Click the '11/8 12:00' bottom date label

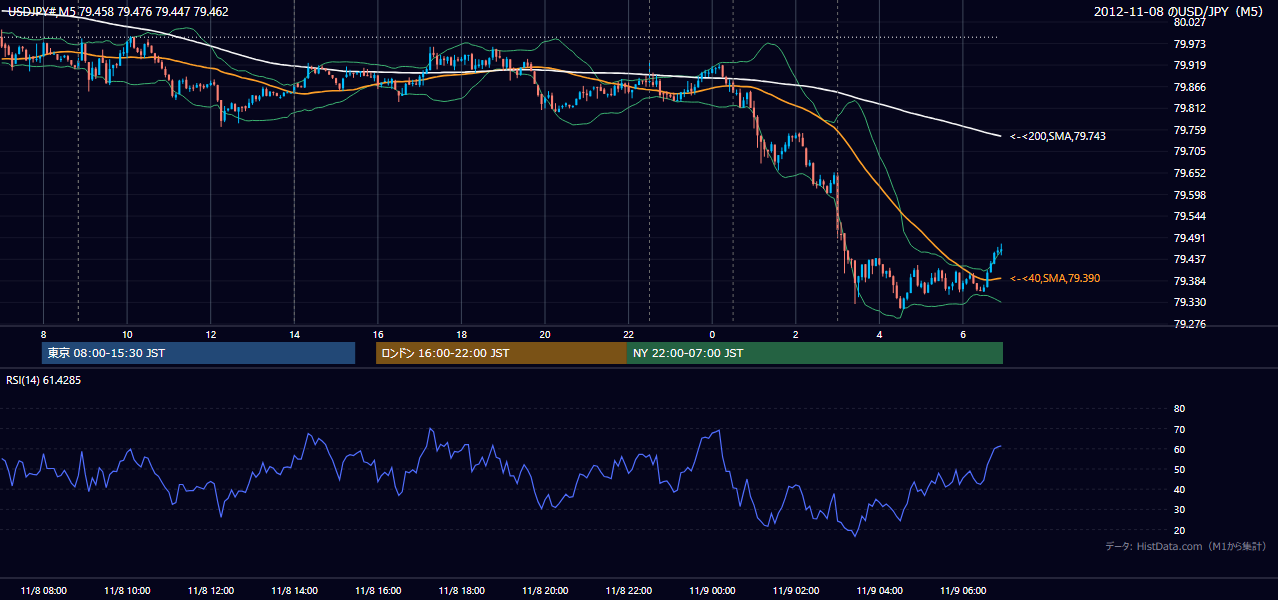point(211,591)
